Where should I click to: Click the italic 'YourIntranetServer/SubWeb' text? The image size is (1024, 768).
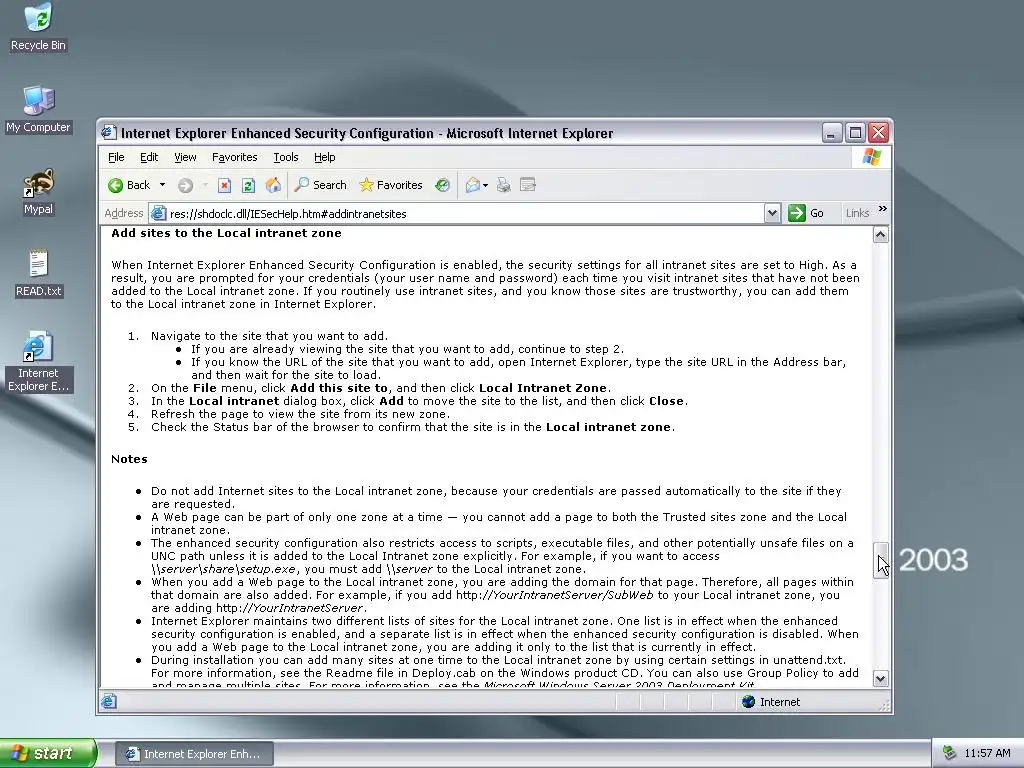(573, 595)
